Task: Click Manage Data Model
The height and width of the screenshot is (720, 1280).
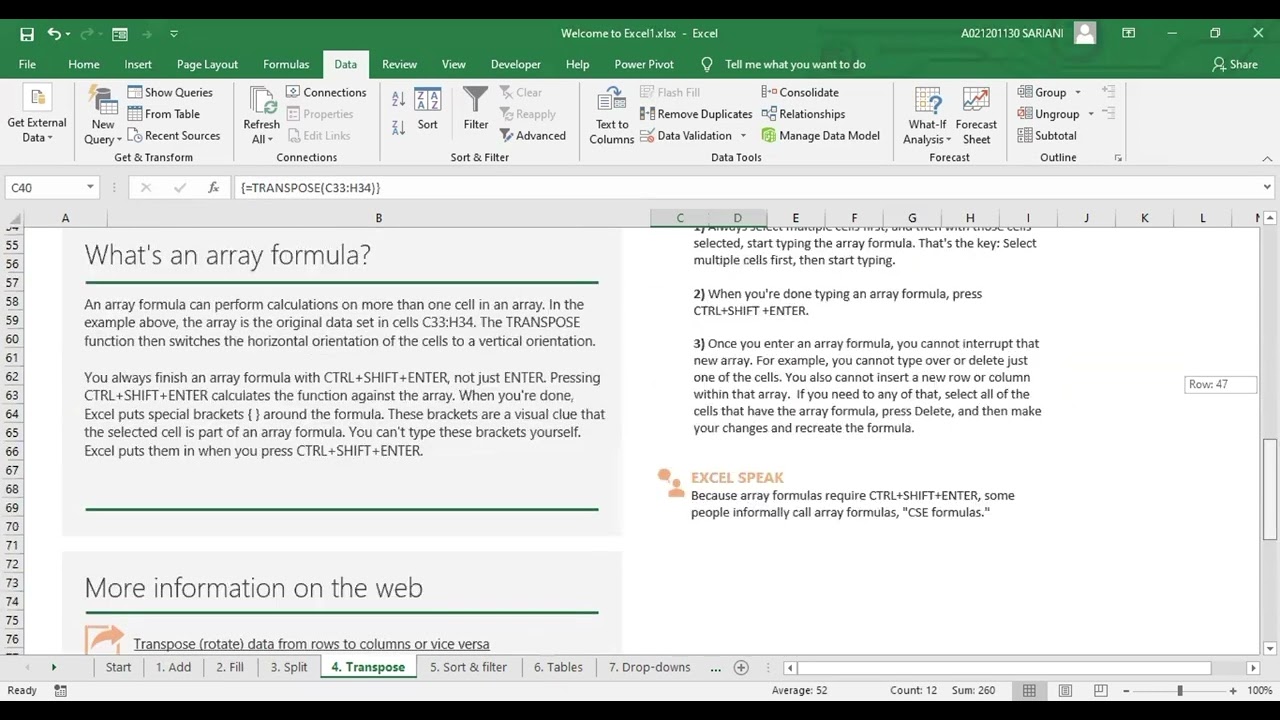Action: [821, 136]
